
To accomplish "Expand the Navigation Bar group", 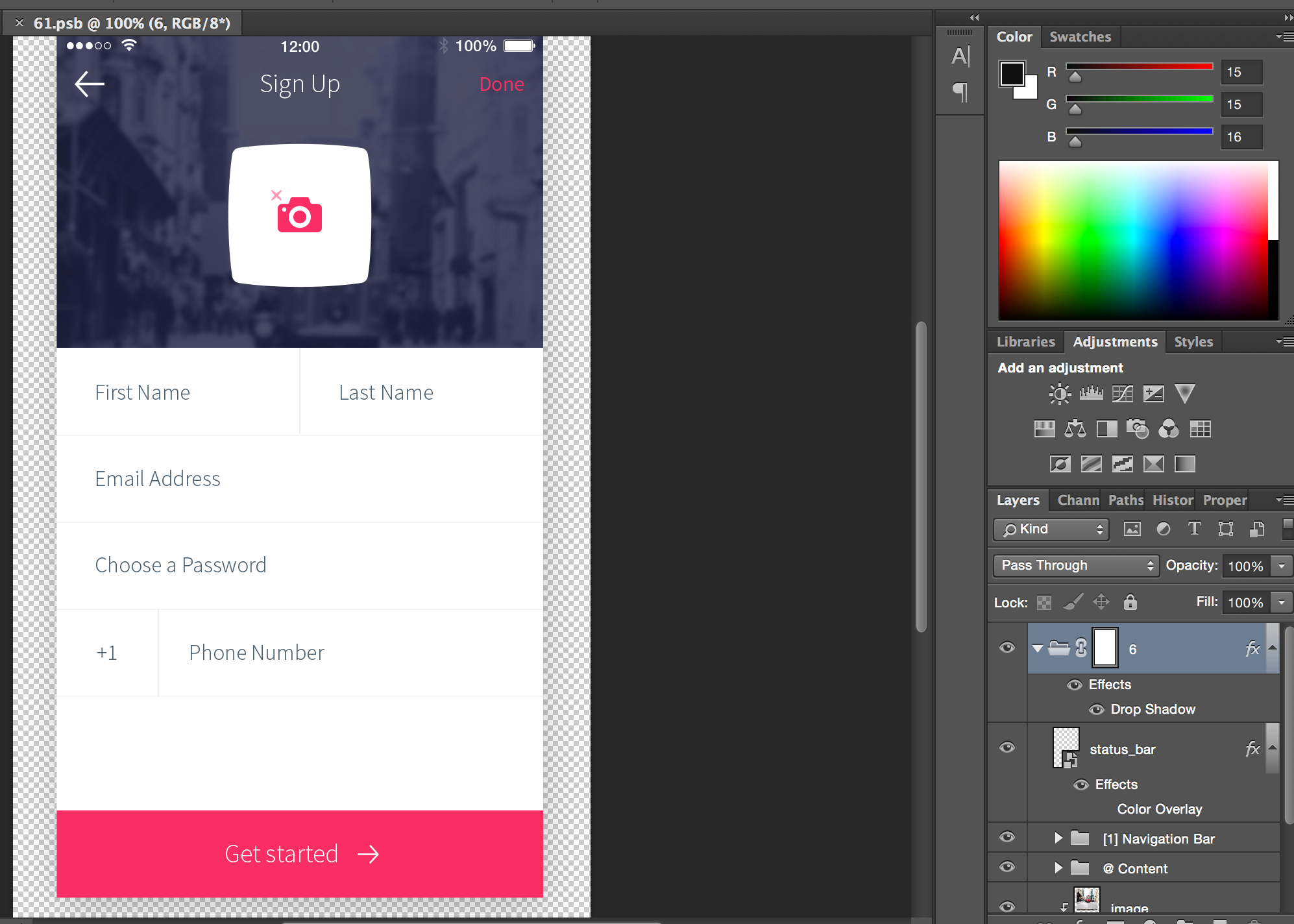I will pyautogui.click(x=1058, y=838).
